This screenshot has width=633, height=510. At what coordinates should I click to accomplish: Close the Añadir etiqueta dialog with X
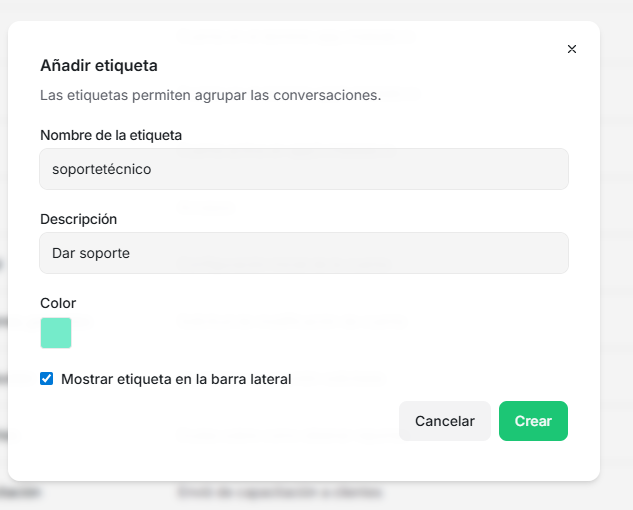click(x=572, y=49)
